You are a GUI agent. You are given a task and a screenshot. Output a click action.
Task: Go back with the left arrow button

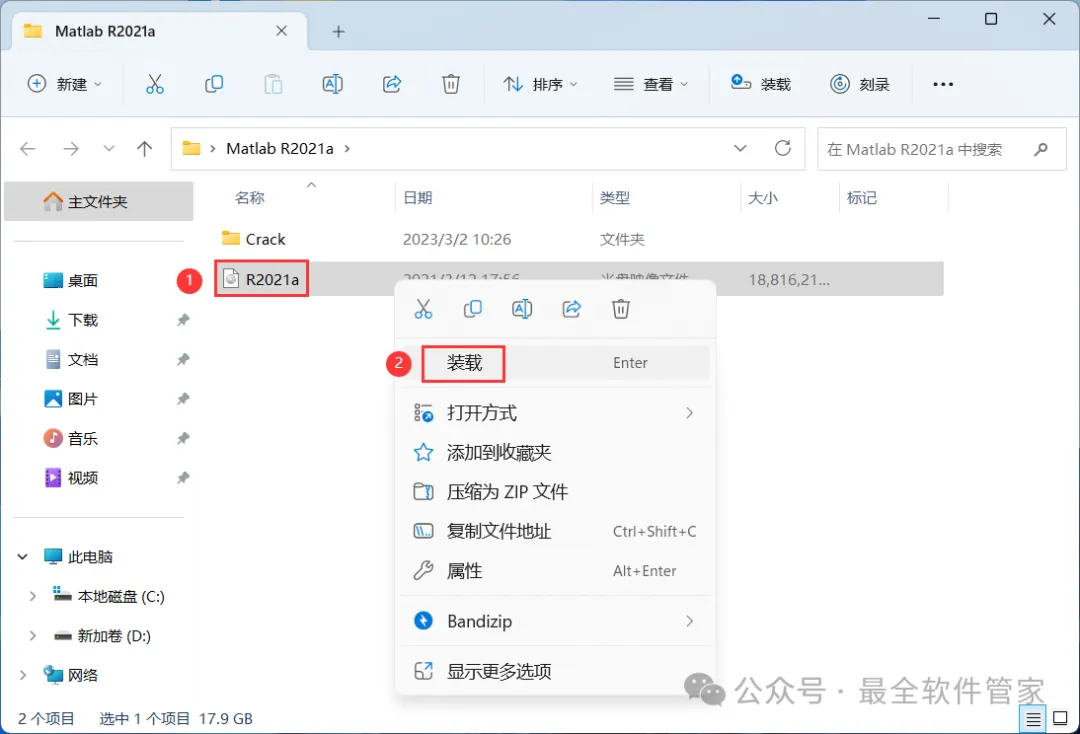coord(28,149)
